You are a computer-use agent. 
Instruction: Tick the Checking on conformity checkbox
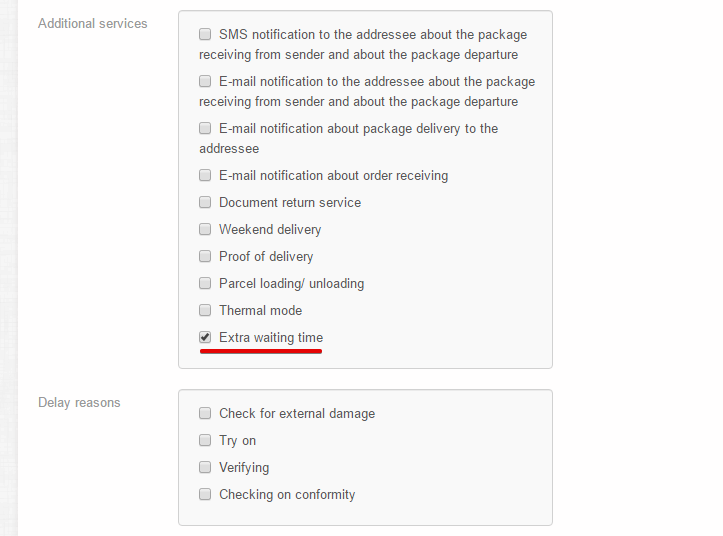tap(205, 494)
